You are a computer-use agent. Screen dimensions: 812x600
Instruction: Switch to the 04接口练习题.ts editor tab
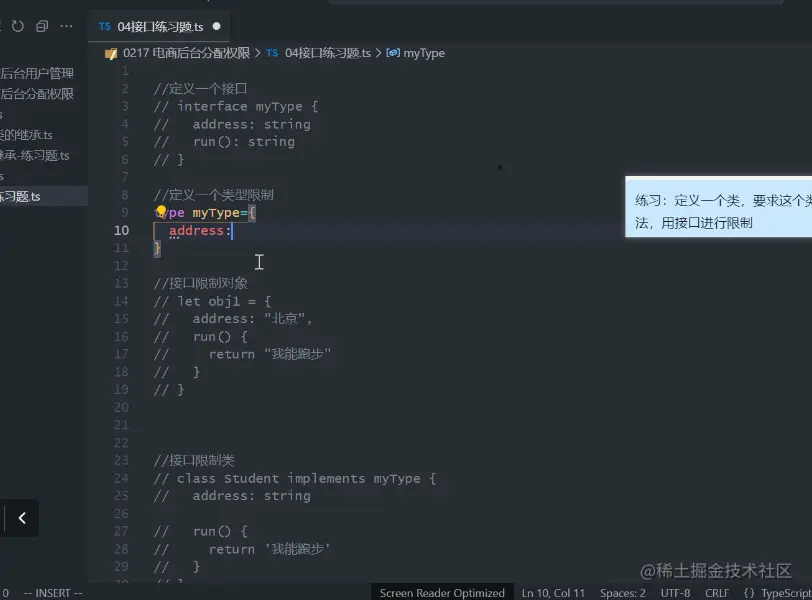(x=160, y=26)
